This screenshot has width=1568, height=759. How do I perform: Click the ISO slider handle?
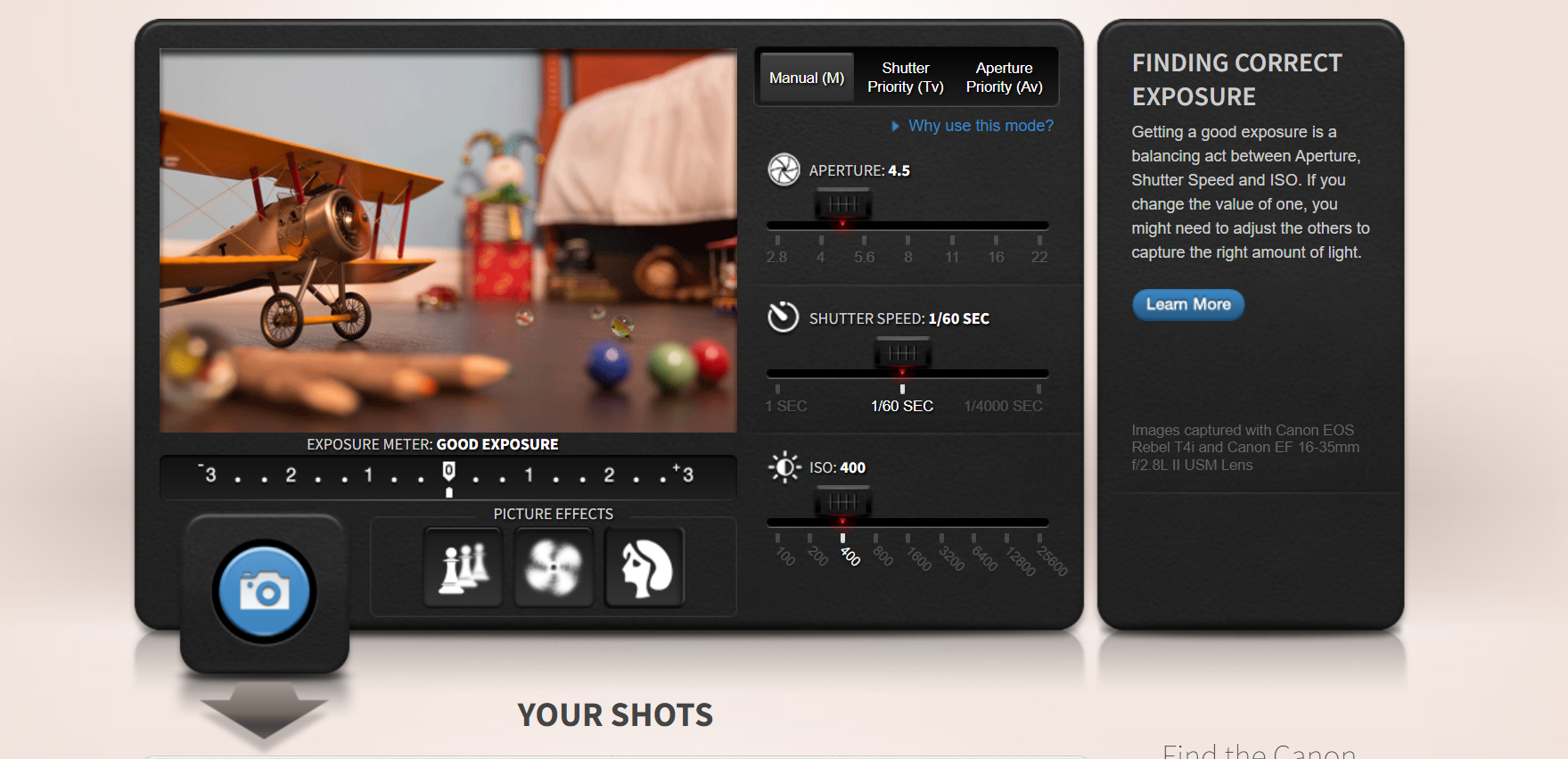click(x=842, y=503)
